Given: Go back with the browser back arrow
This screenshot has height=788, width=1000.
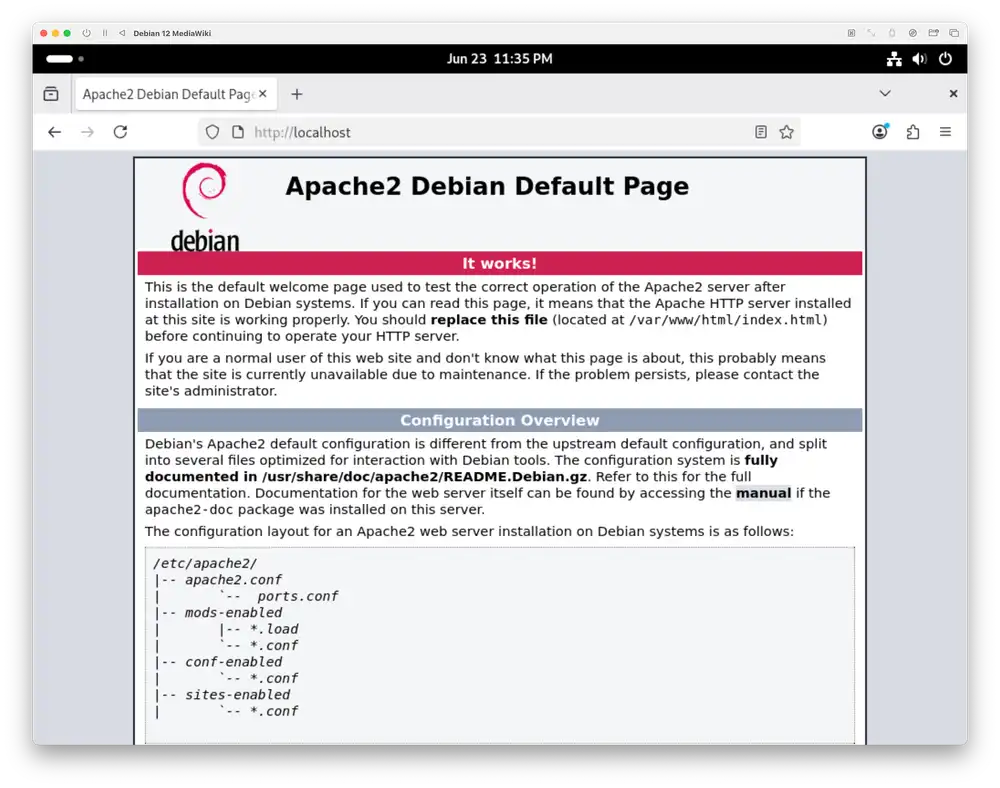Looking at the screenshot, I should (55, 132).
